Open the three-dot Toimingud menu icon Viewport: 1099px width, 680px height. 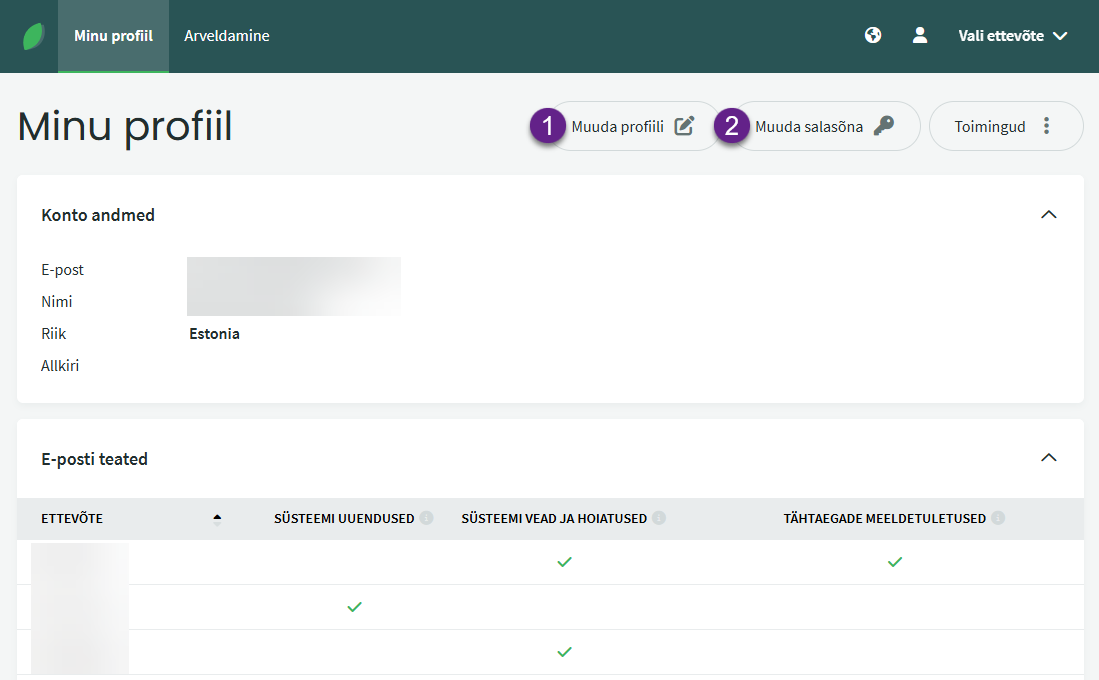(x=1047, y=126)
